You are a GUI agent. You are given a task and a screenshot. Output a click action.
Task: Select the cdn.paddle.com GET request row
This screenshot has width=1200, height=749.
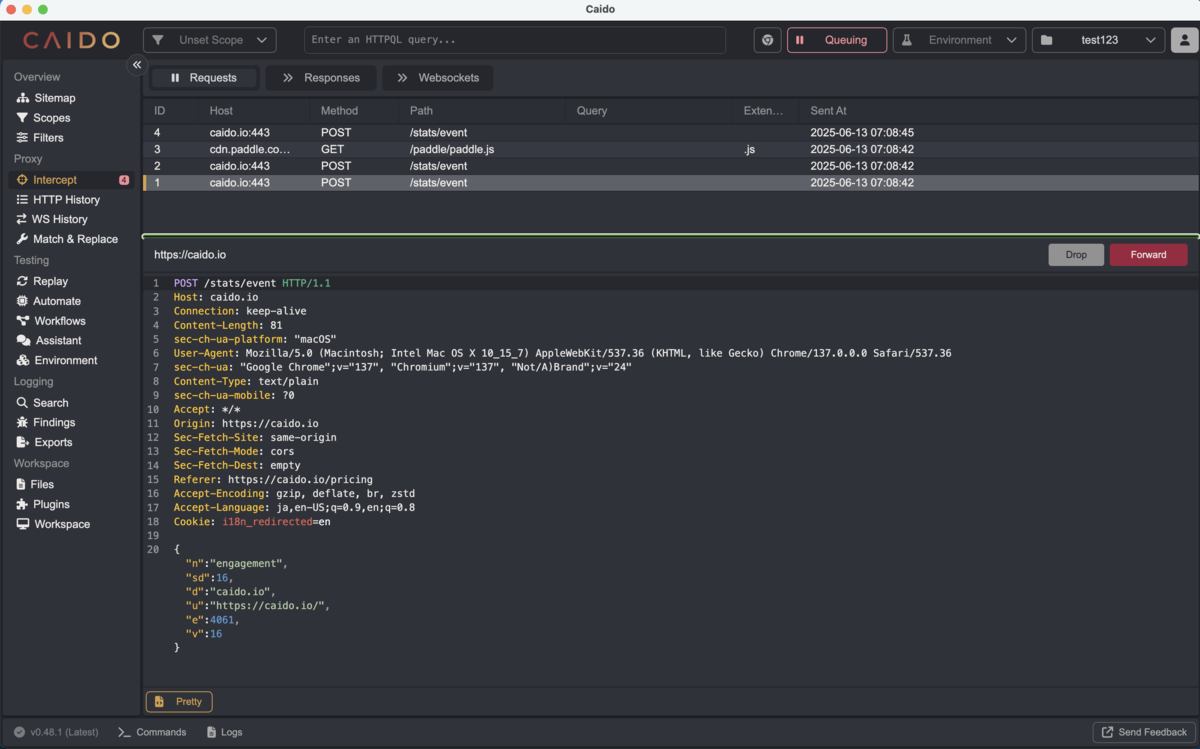pos(670,149)
